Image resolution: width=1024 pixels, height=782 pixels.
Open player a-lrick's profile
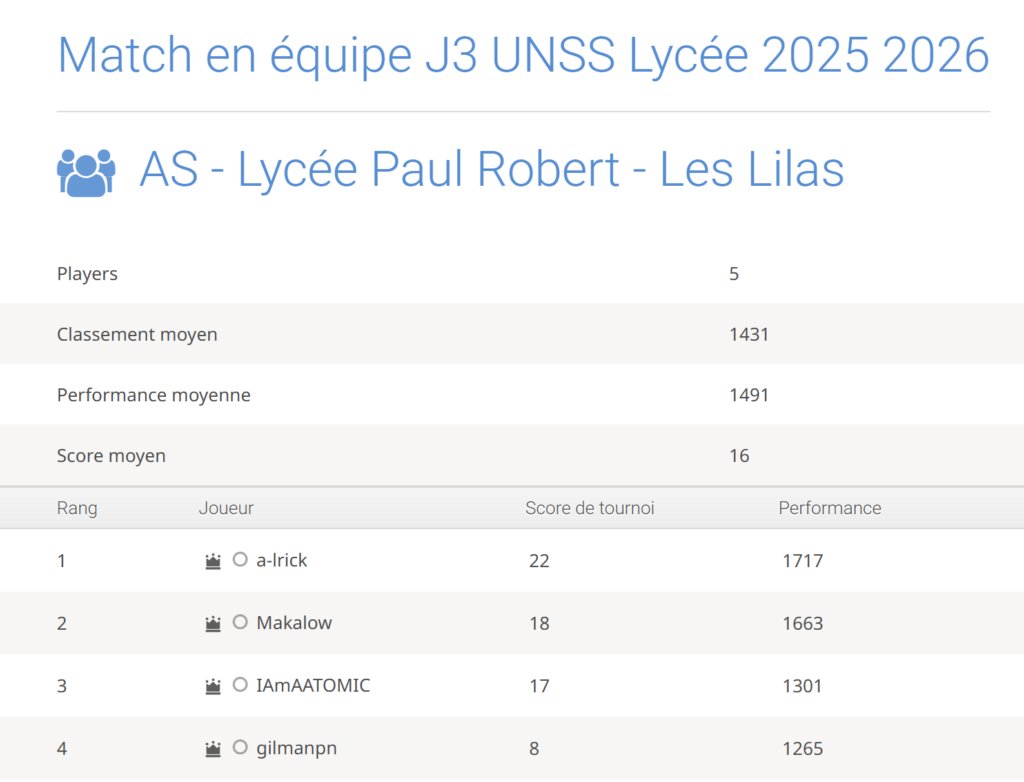(x=282, y=561)
